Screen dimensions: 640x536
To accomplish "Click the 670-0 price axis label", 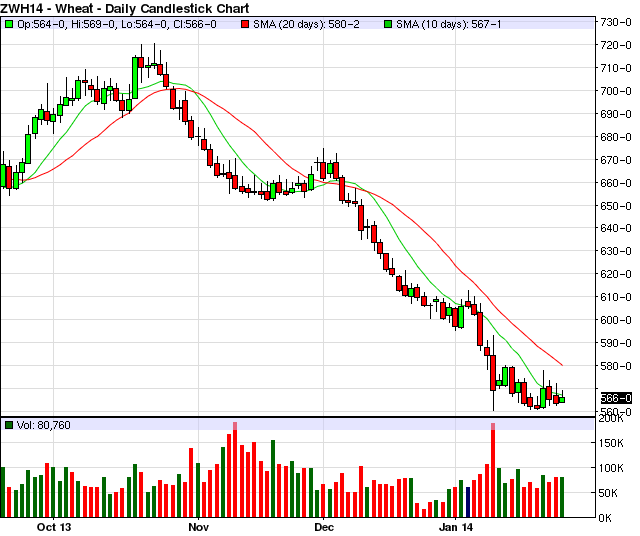I will pos(616,160).
